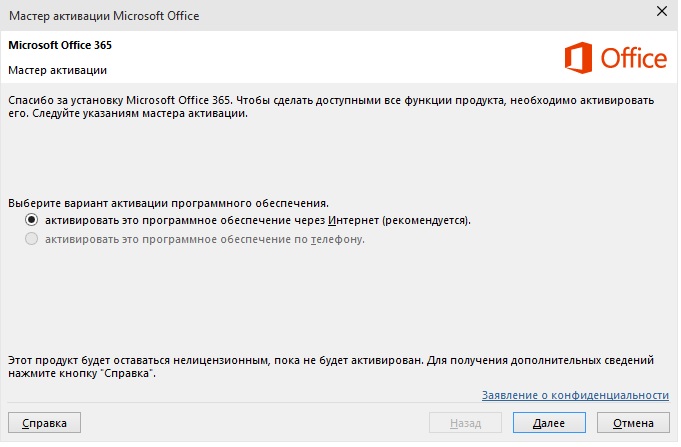Click the bold 'Microsoft Office 365' heading
The width and height of the screenshot is (681, 447).
[x=60, y=45]
